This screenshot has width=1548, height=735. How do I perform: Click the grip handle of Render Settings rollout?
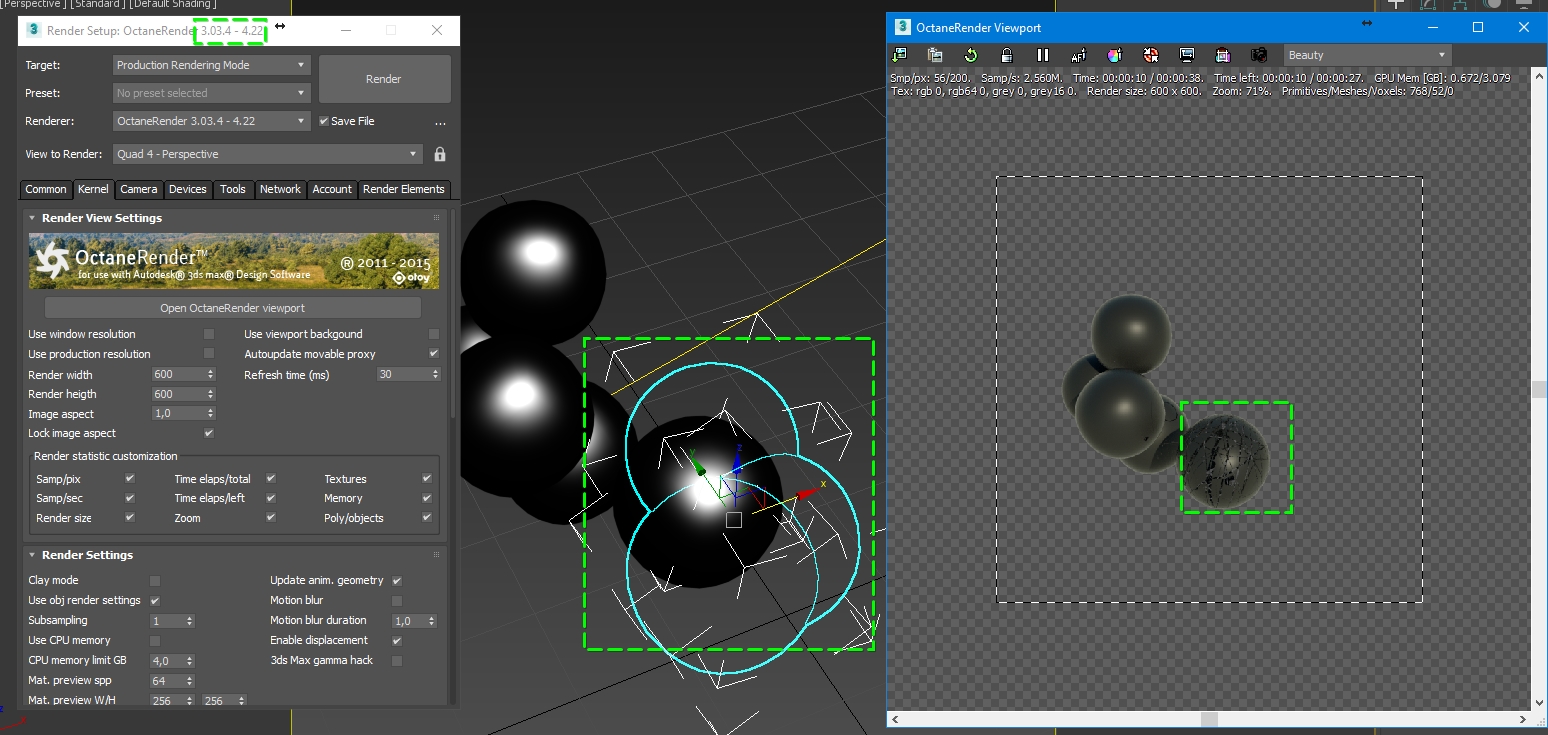point(436,555)
